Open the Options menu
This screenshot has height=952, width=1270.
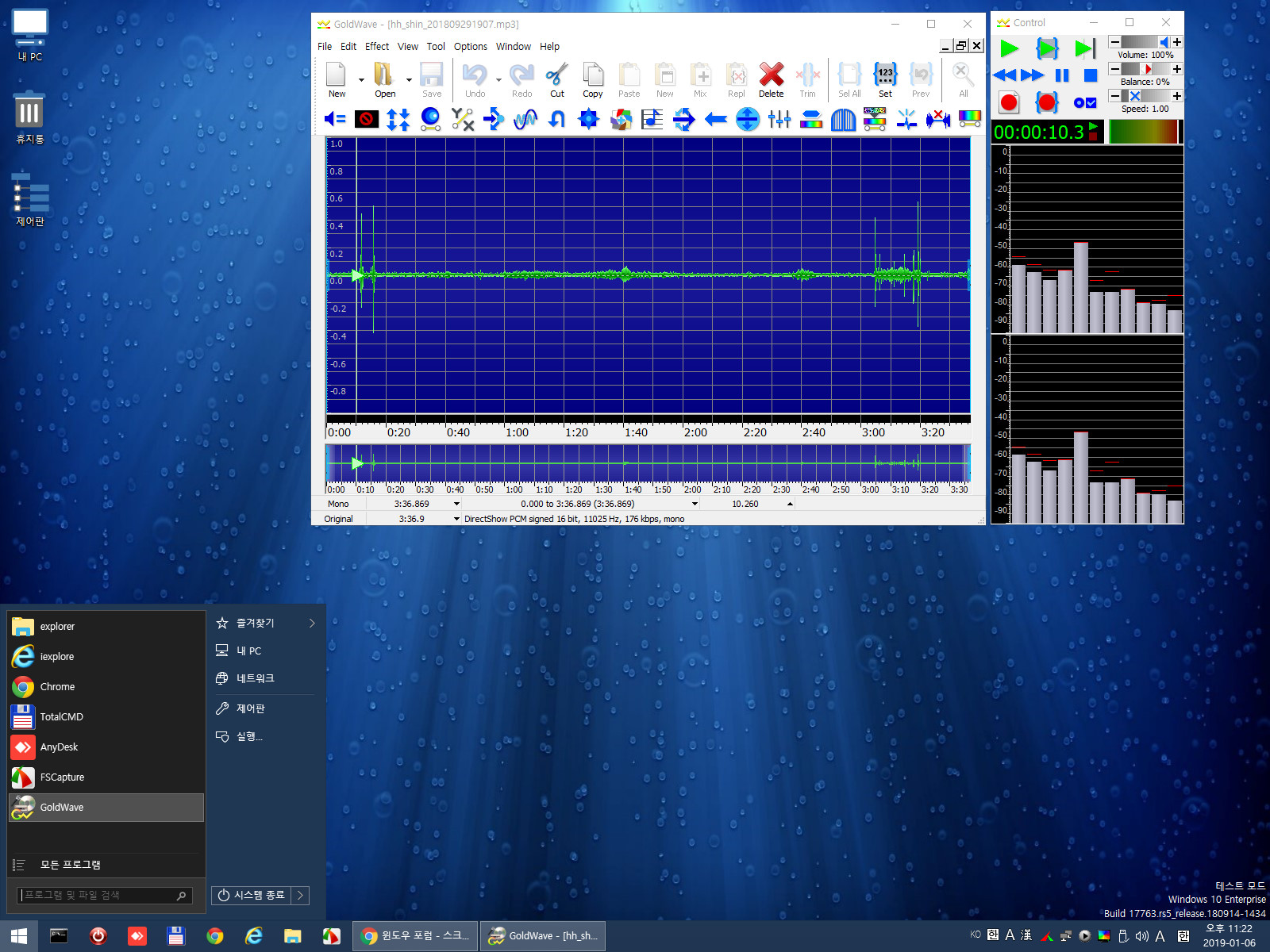(471, 46)
